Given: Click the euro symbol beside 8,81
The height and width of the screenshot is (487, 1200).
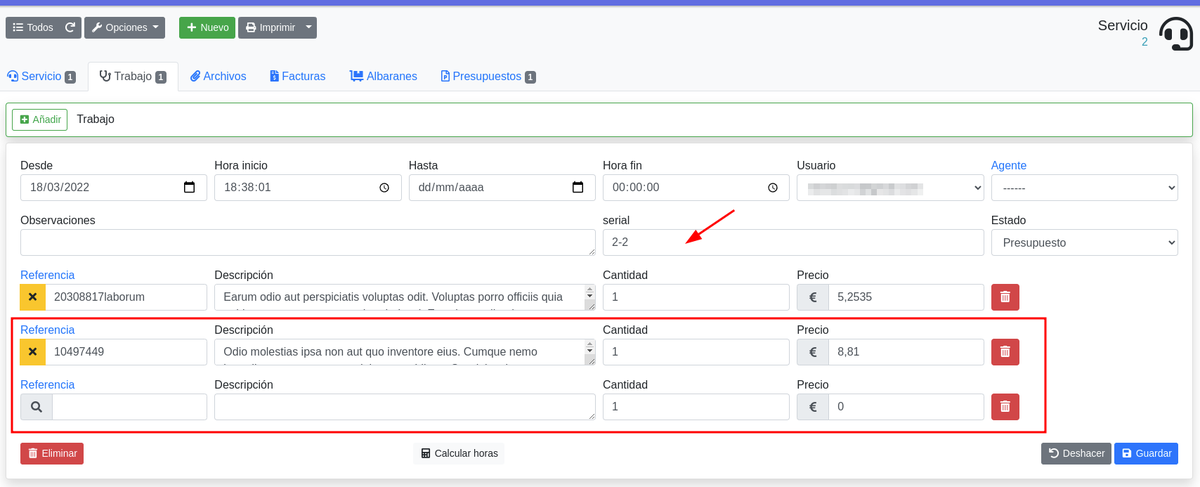Looking at the screenshot, I should [813, 352].
